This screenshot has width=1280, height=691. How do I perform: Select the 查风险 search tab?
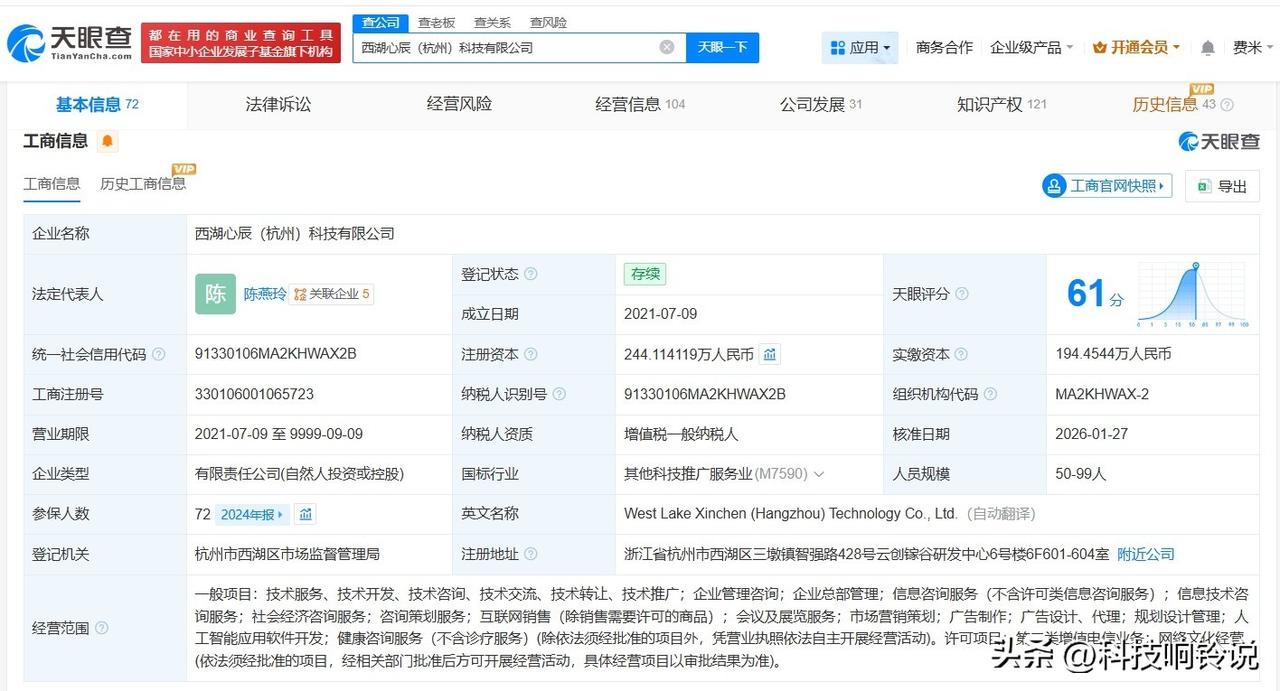point(548,22)
